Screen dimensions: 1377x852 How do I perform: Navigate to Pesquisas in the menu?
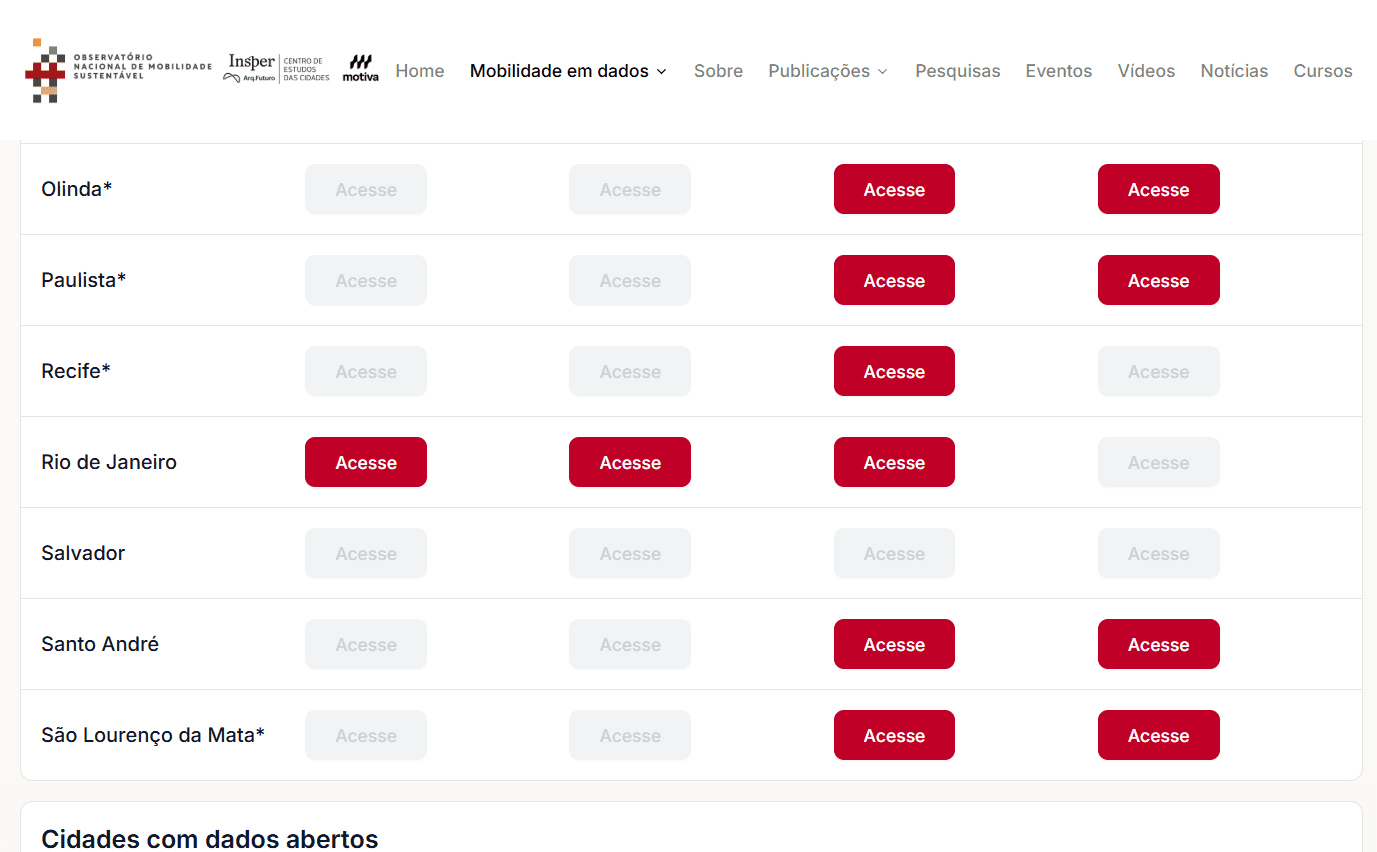pos(957,71)
